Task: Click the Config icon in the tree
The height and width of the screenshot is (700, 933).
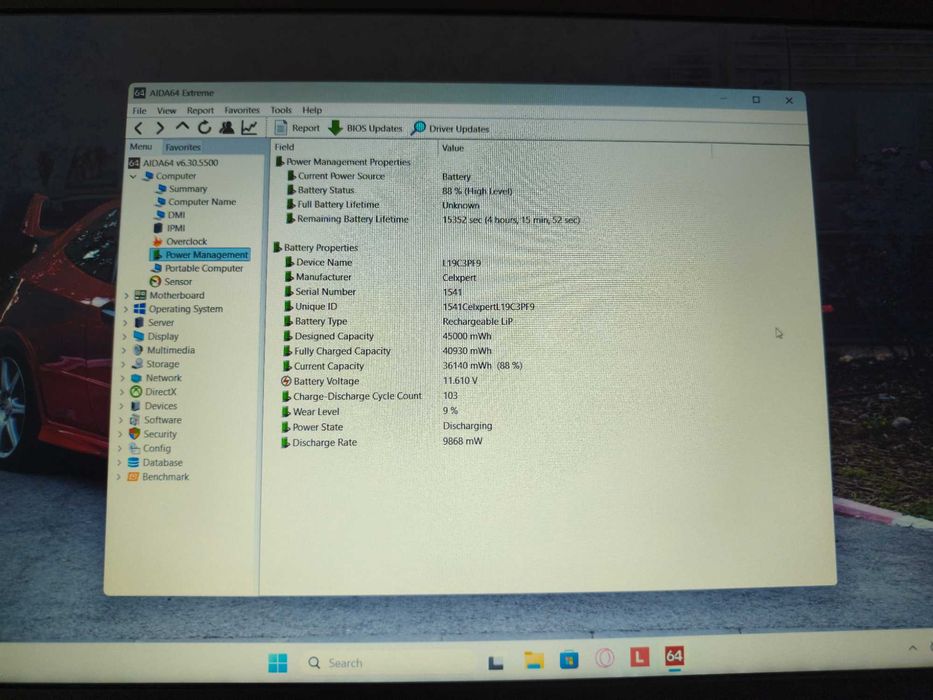Action: [x=134, y=448]
